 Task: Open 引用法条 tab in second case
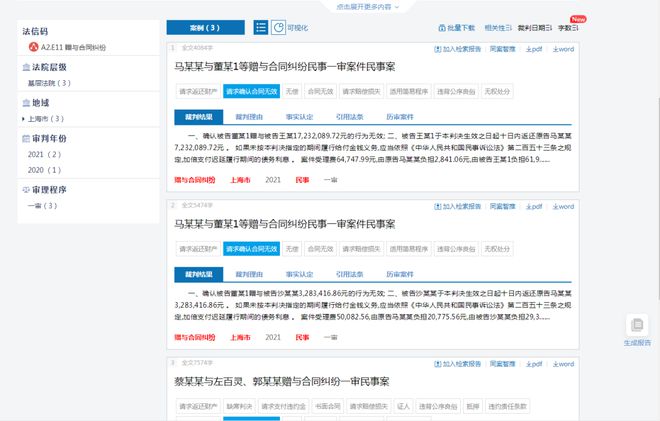tap(349, 274)
